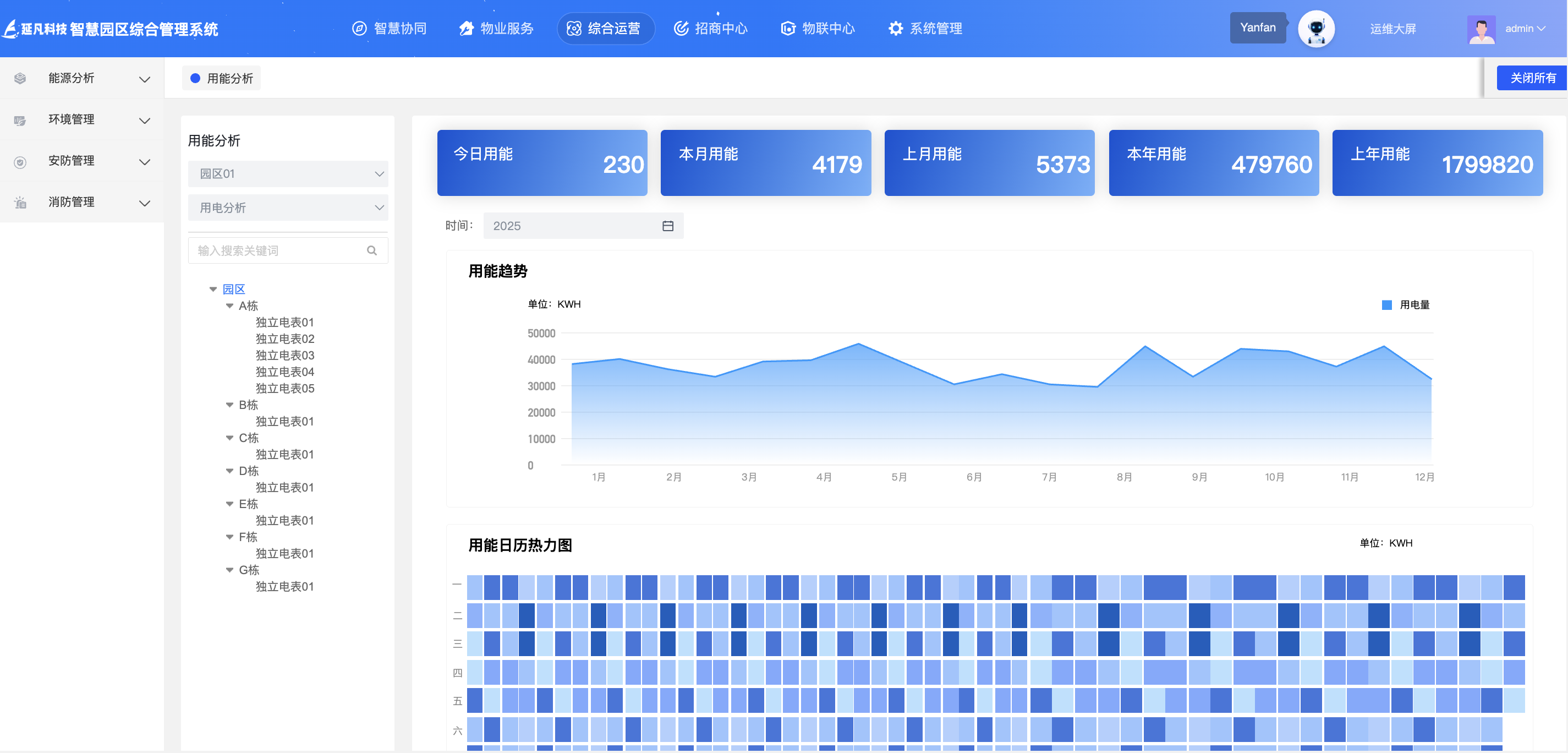
Task: Open the 用电分析 dropdown
Action: point(288,208)
